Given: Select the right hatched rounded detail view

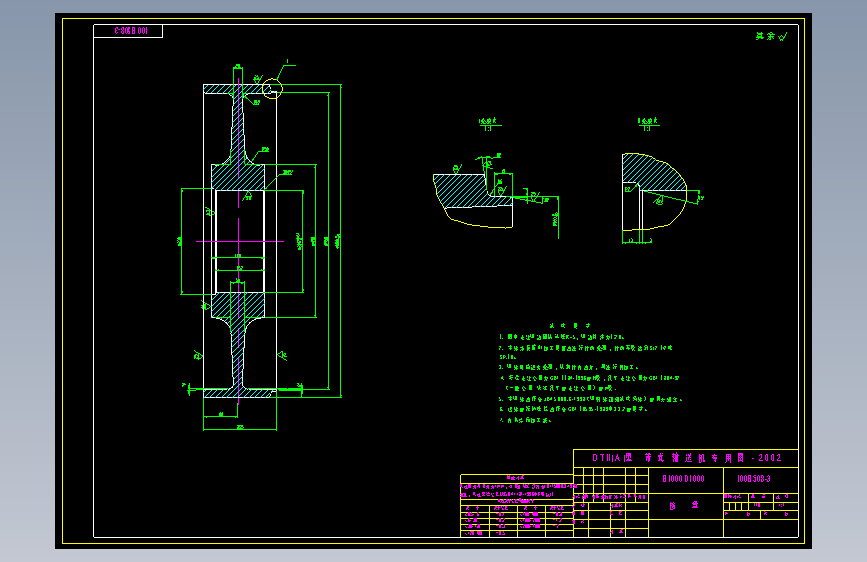Looking at the screenshot, I should tap(654, 192).
